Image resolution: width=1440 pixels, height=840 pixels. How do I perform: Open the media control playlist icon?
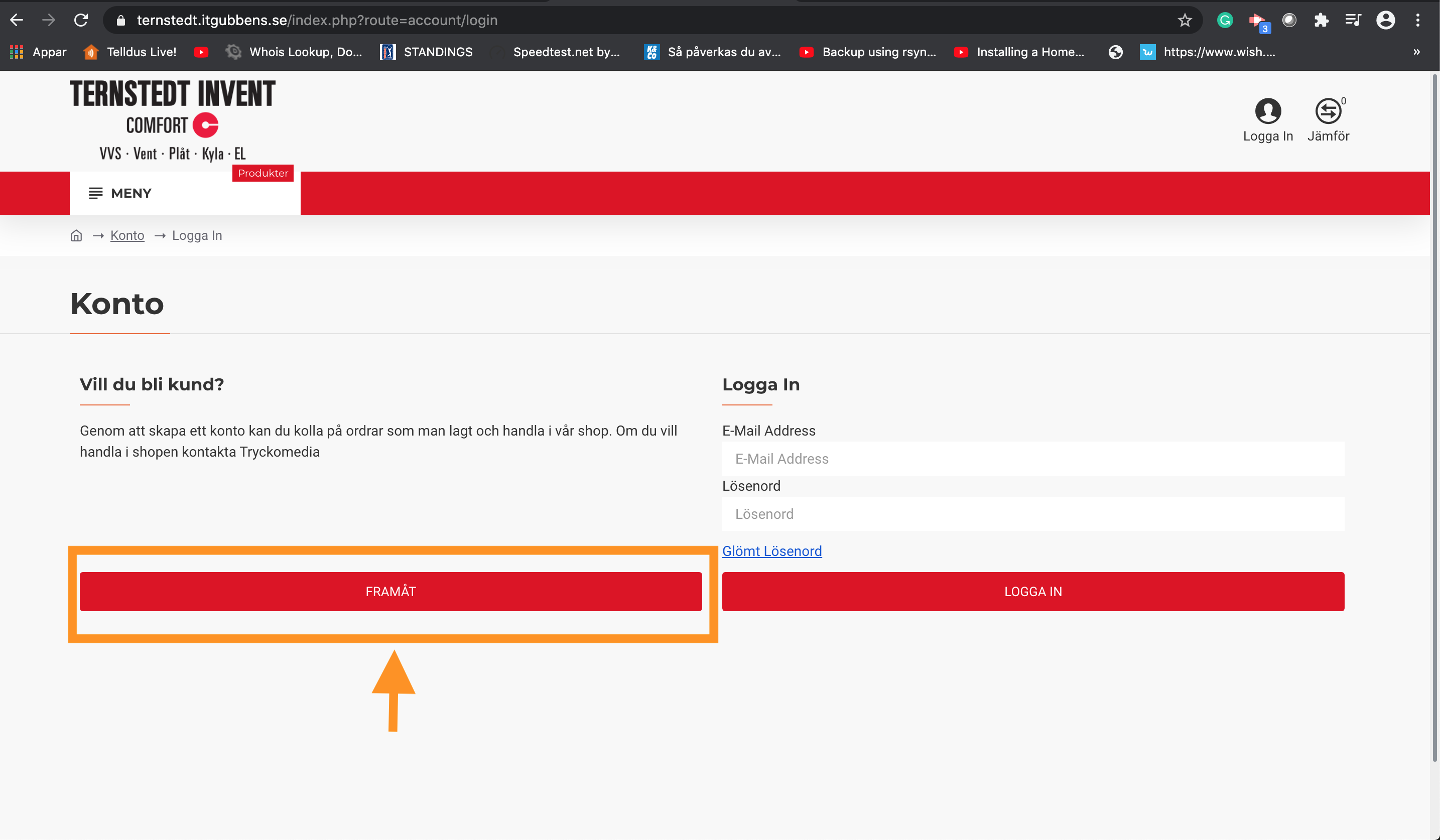1353,21
